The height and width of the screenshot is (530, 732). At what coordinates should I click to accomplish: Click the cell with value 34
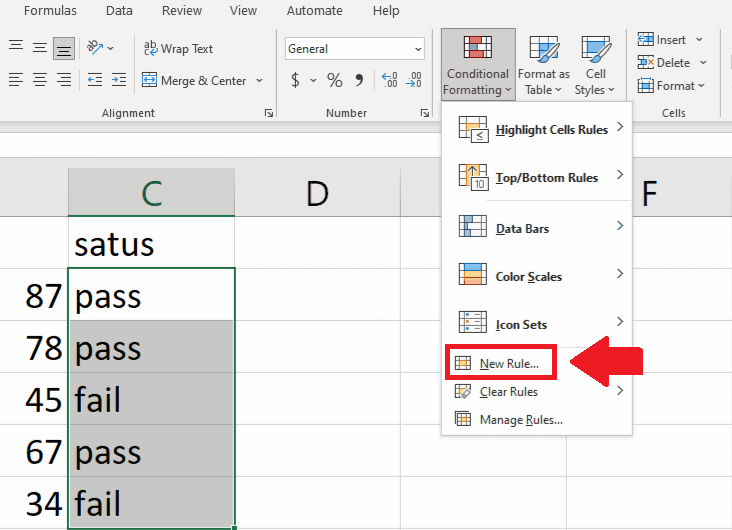click(x=34, y=503)
